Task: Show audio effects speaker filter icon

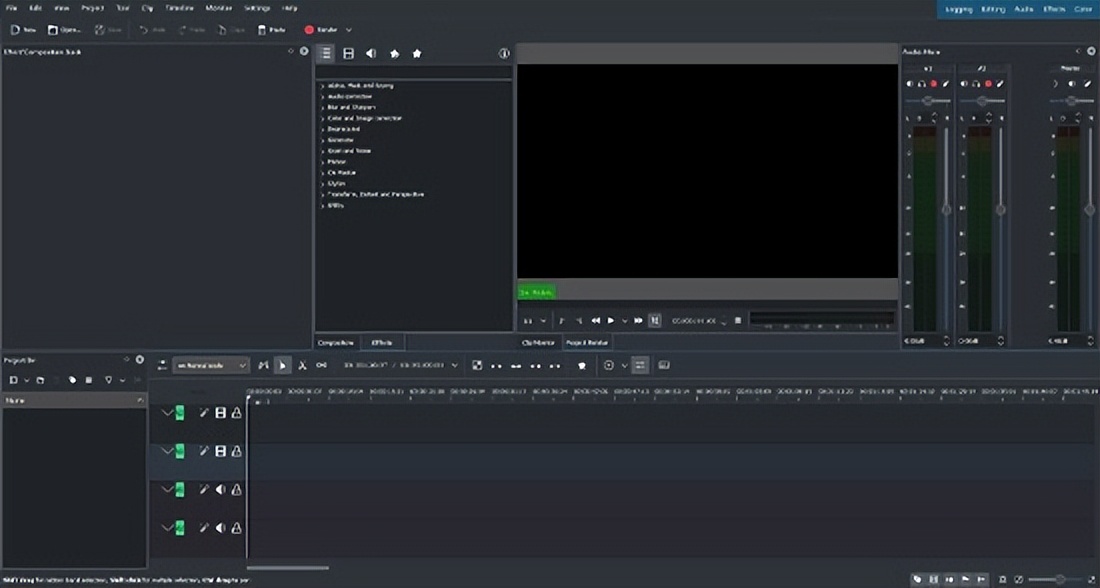Action: (371, 53)
